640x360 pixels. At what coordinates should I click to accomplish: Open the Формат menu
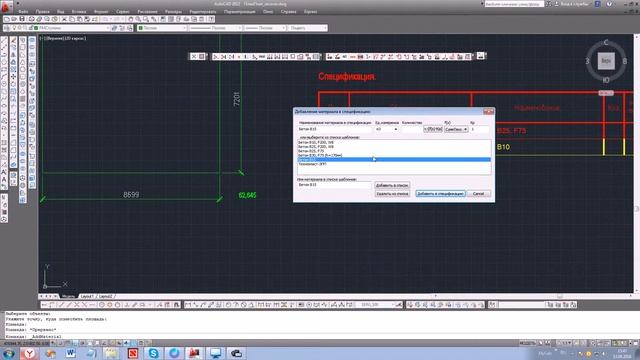101,11
